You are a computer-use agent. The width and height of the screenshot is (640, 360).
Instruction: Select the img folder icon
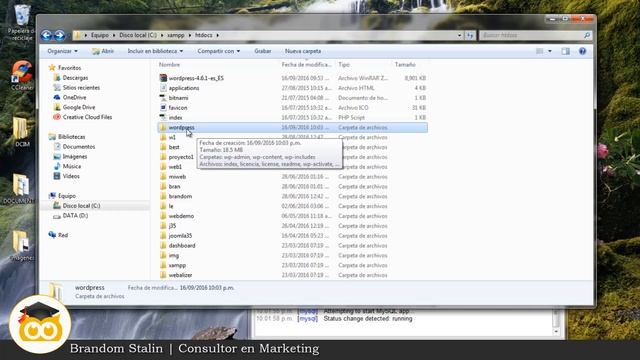(x=163, y=256)
